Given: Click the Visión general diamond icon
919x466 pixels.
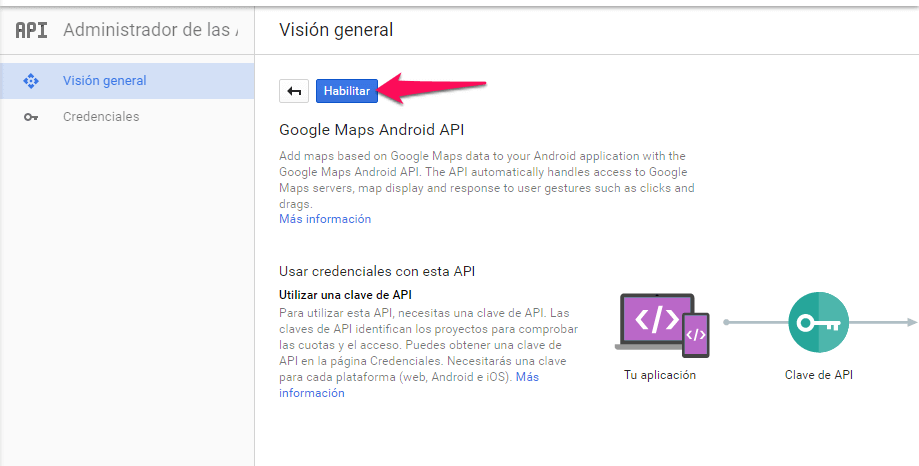Looking at the screenshot, I should pyautogui.click(x=30, y=81).
